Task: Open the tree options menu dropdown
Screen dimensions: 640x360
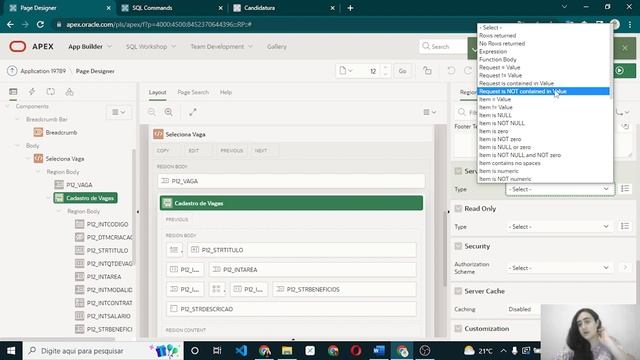Action: (119, 112)
